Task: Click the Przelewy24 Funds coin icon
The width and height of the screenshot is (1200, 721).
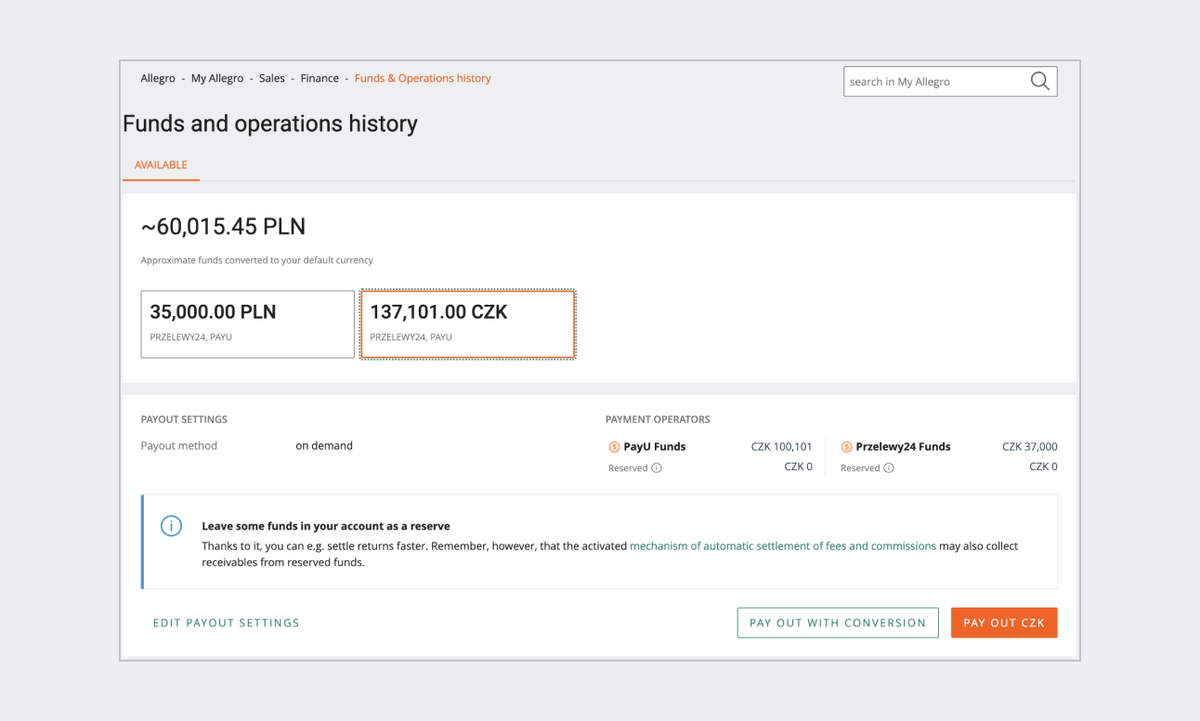Action: (846, 447)
